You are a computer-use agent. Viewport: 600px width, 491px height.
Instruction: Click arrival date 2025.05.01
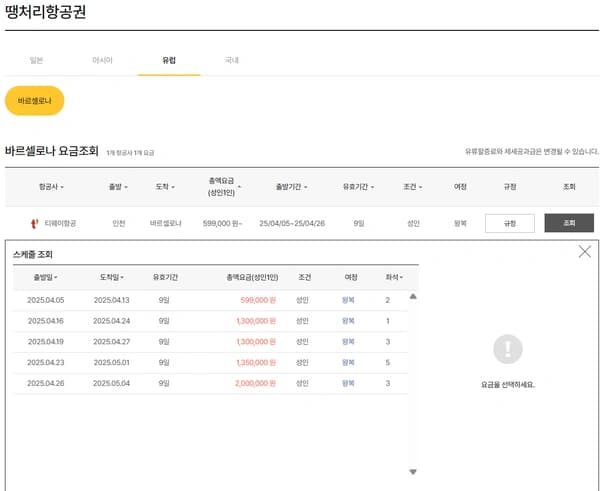coord(112,362)
